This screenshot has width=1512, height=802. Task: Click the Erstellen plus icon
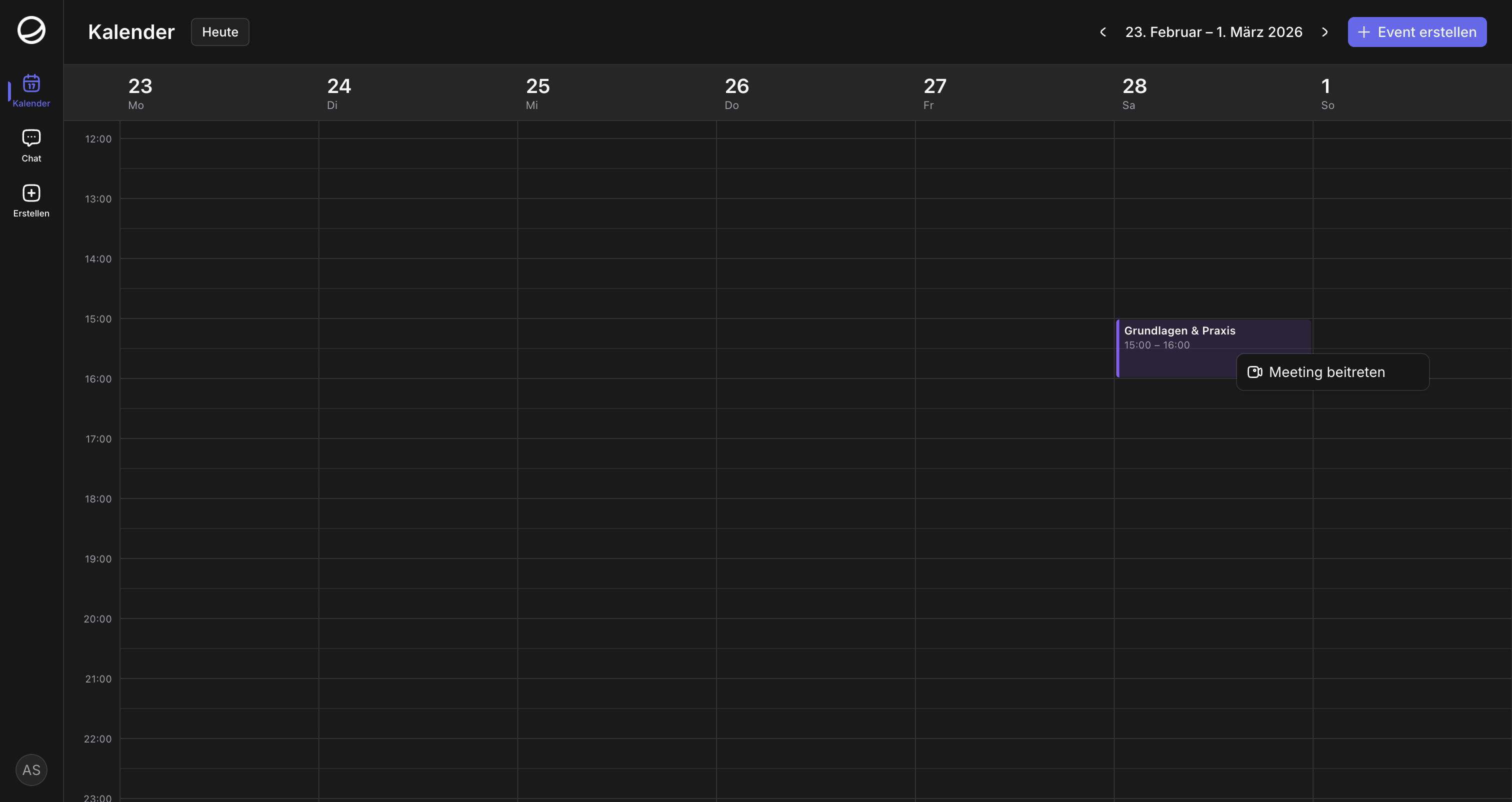[31, 193]
